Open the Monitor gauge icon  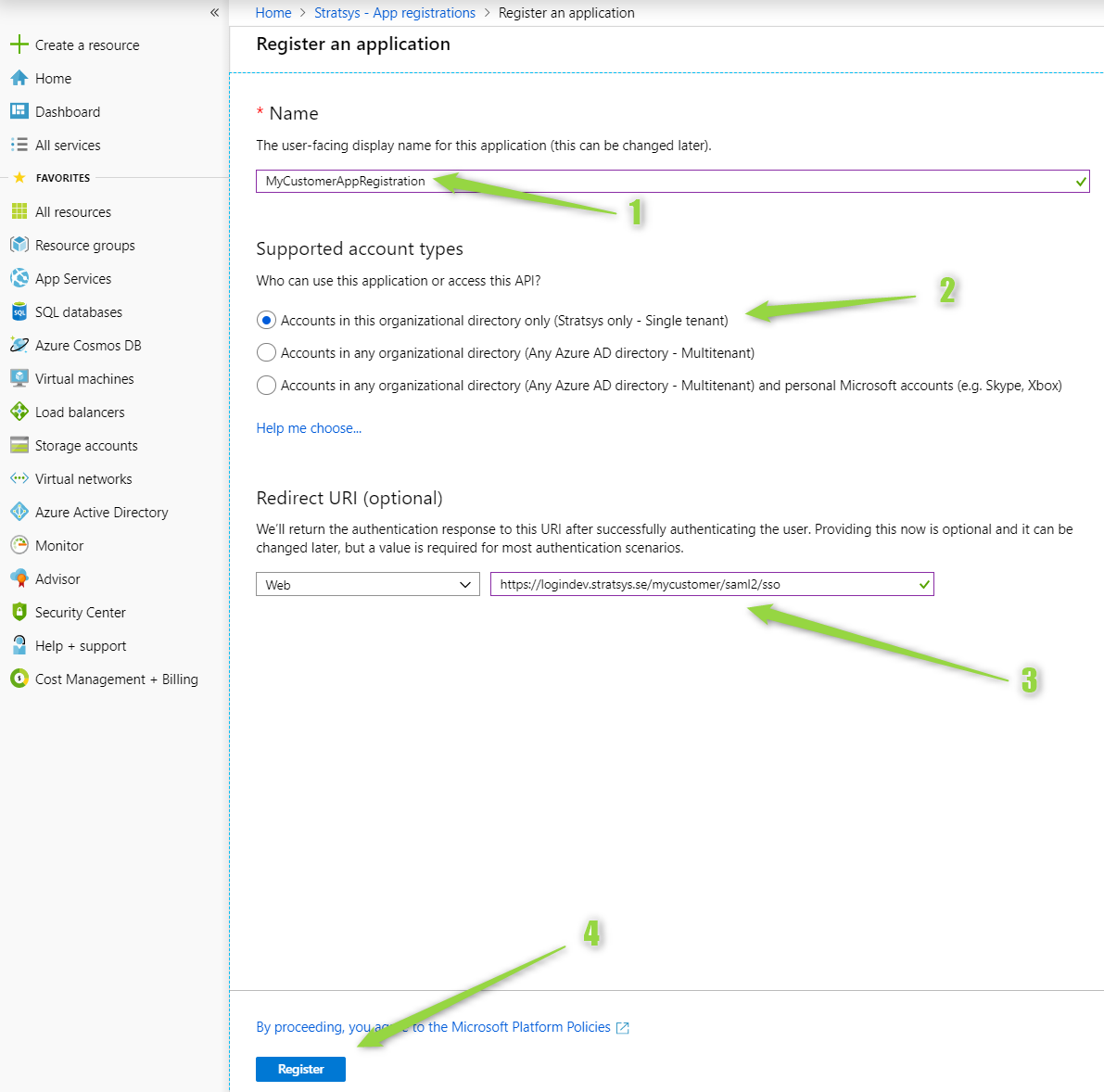(x=19, y=545)
